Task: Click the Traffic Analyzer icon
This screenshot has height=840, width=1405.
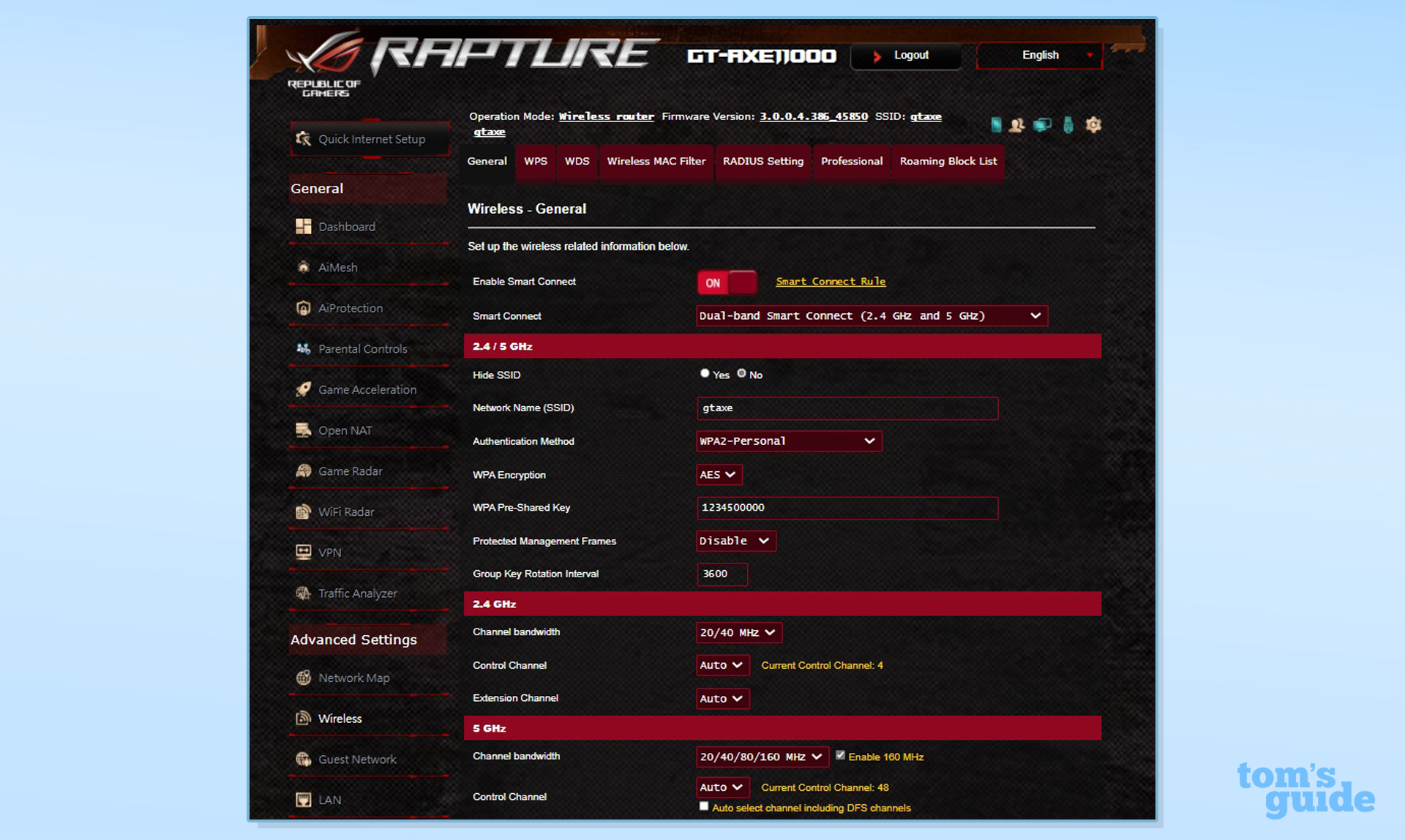Action: point(303,593)
